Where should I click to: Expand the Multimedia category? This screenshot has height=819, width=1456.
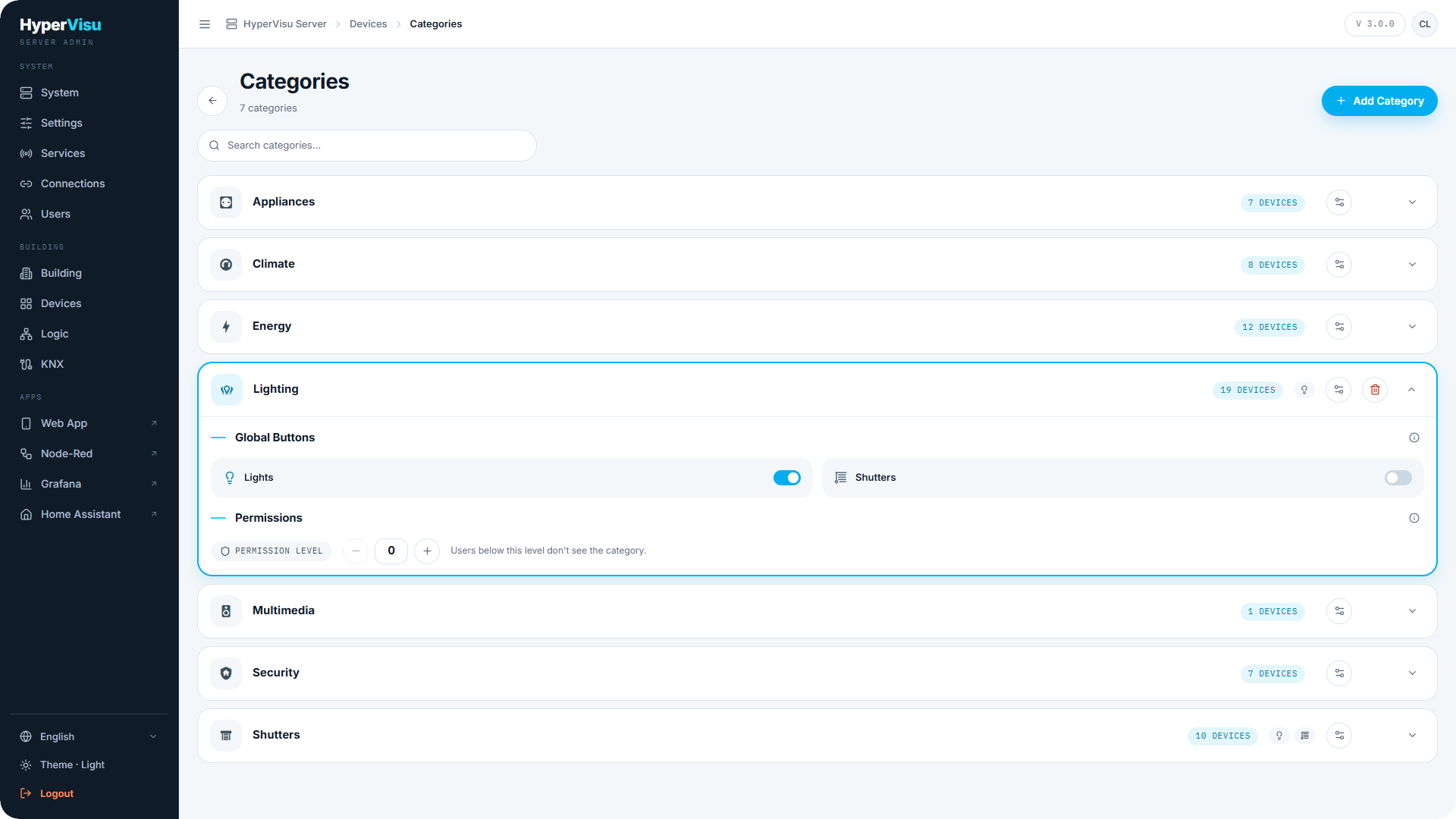(x=1412, y=611)
